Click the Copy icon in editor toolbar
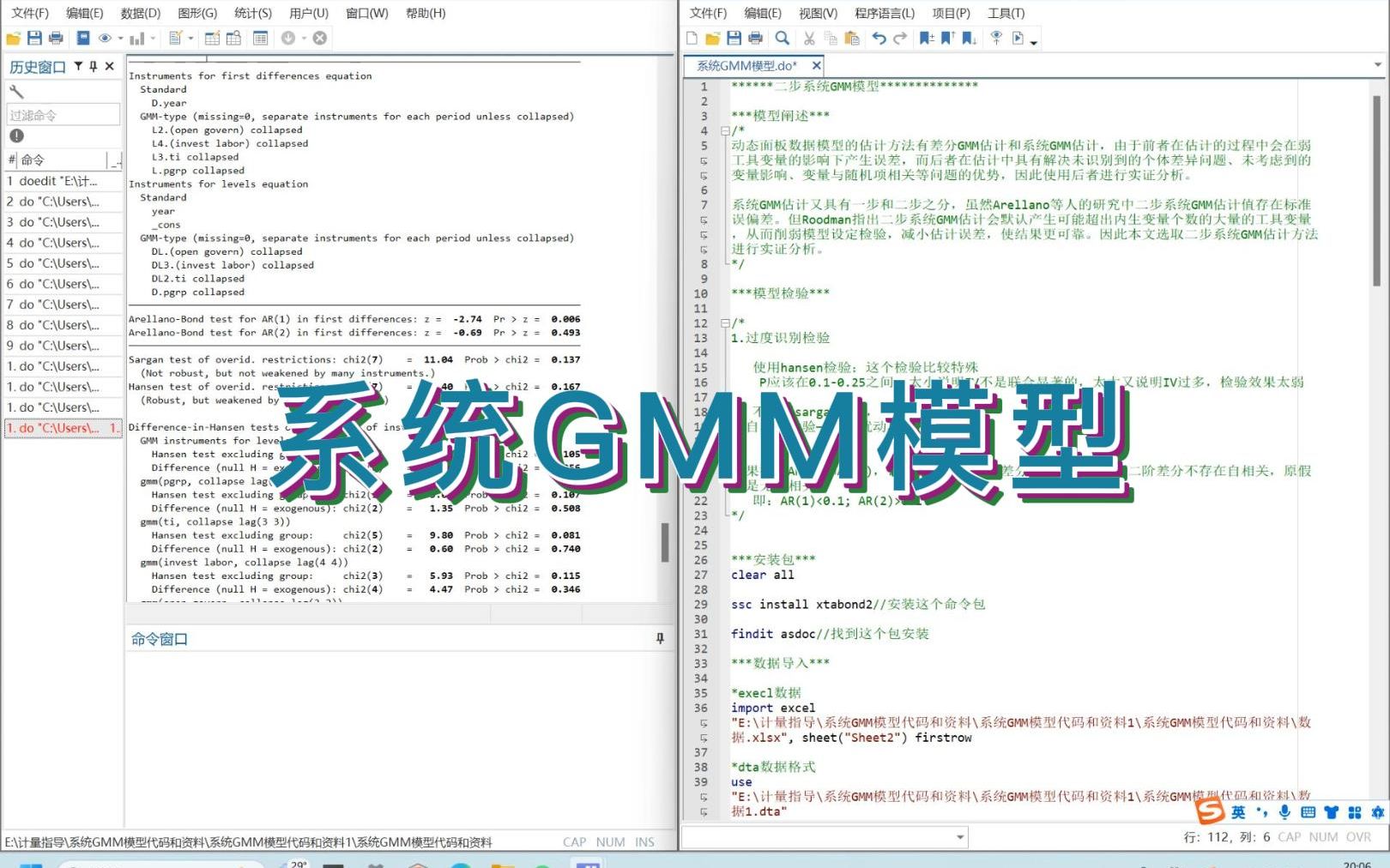The width and height of the screenshot is (1390, 868). point(831,38)
